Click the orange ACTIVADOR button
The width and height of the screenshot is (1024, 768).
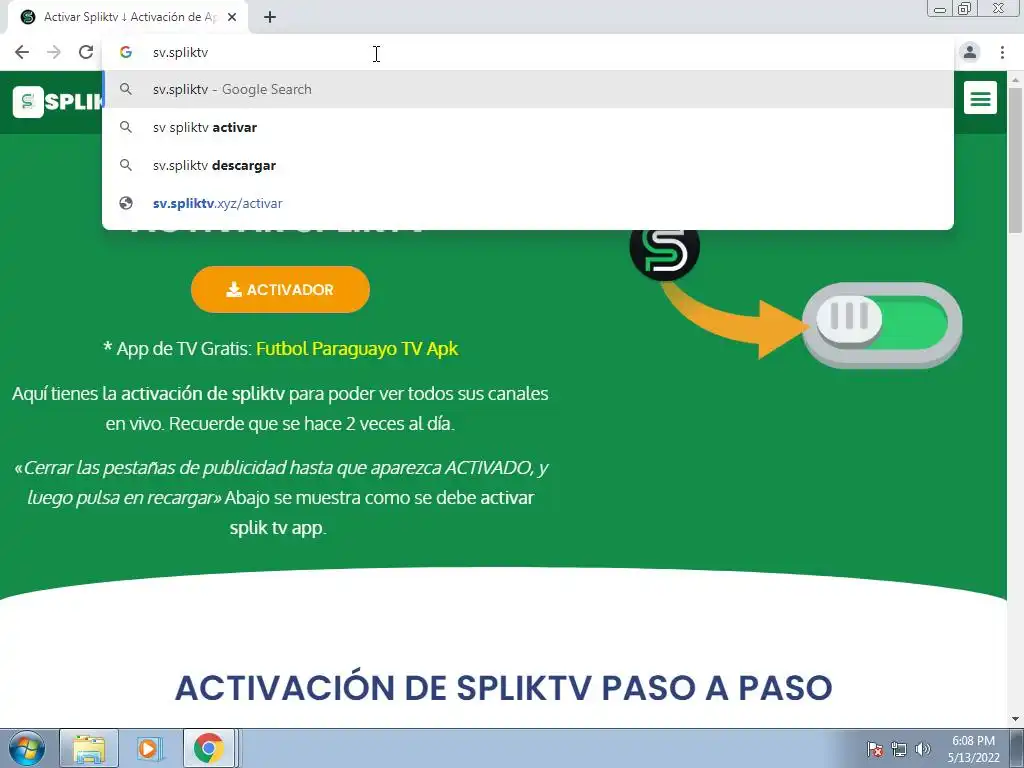pos(280,289)
